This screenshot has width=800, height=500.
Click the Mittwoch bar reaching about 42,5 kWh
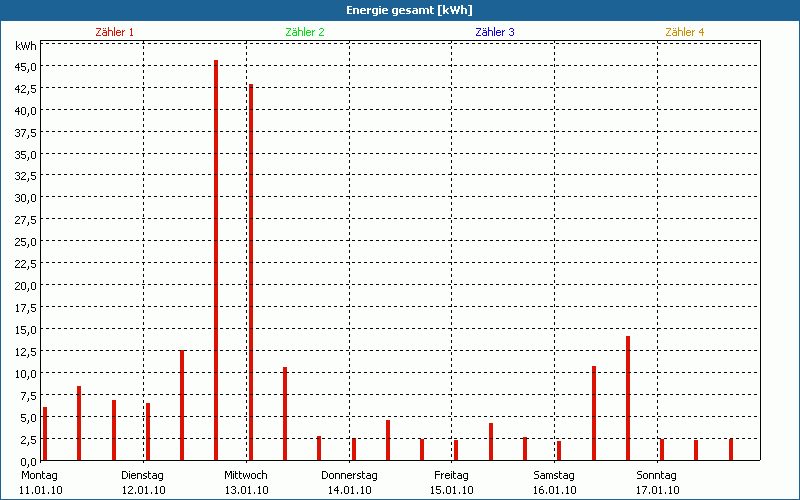(251, 272)
